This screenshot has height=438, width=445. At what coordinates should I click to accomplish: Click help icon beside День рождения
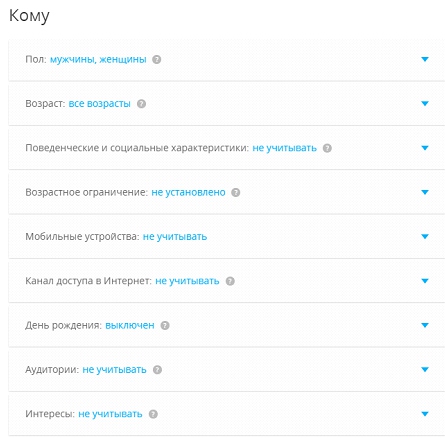[x=165, y=326]
